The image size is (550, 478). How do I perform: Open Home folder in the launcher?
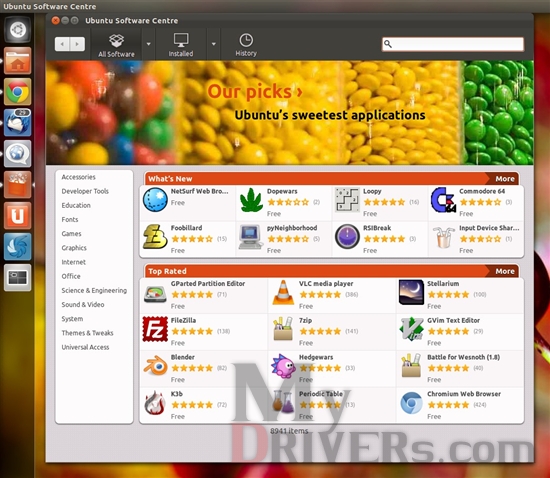18,61
